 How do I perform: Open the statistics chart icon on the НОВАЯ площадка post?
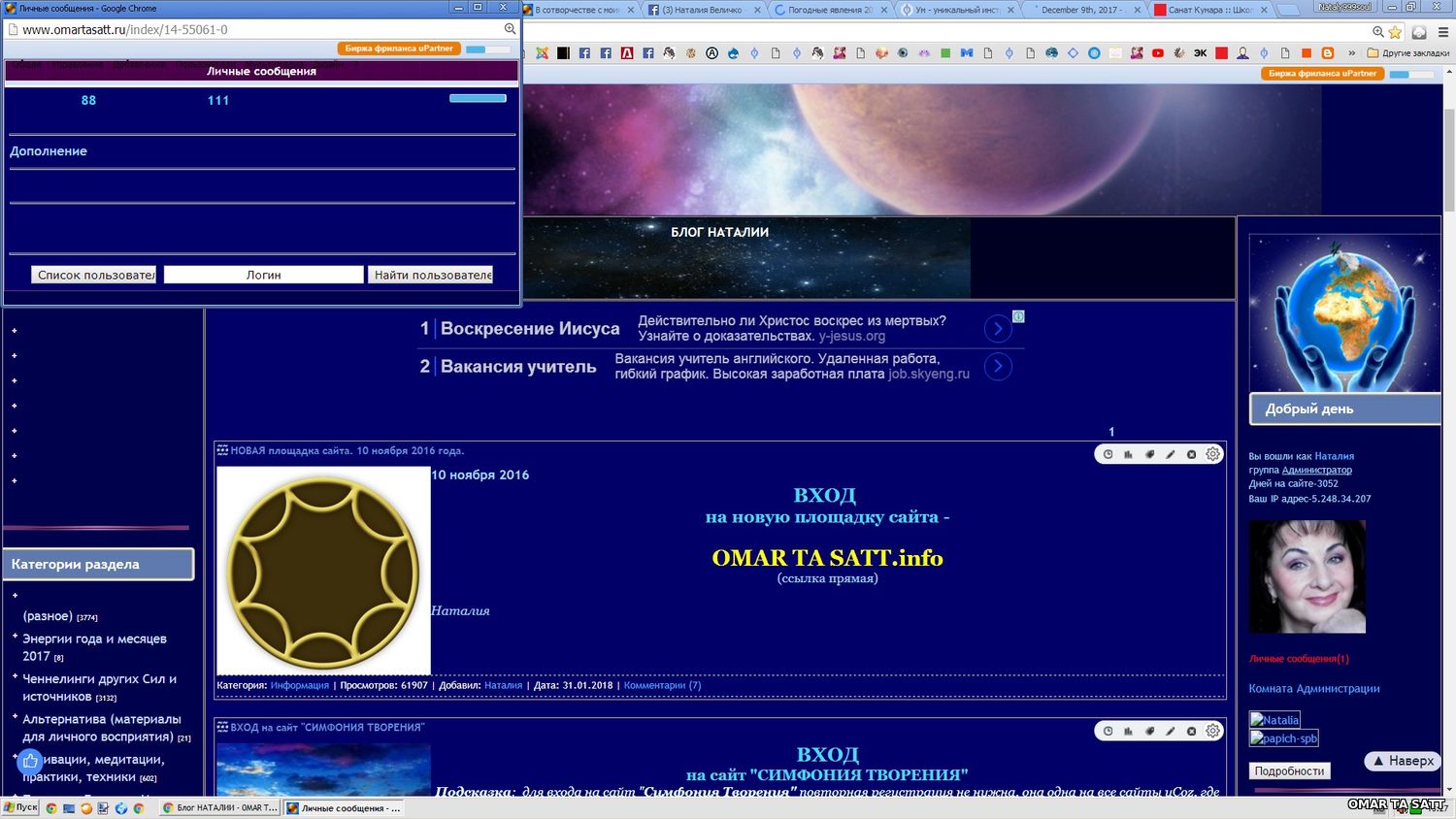coord(1128,454)
